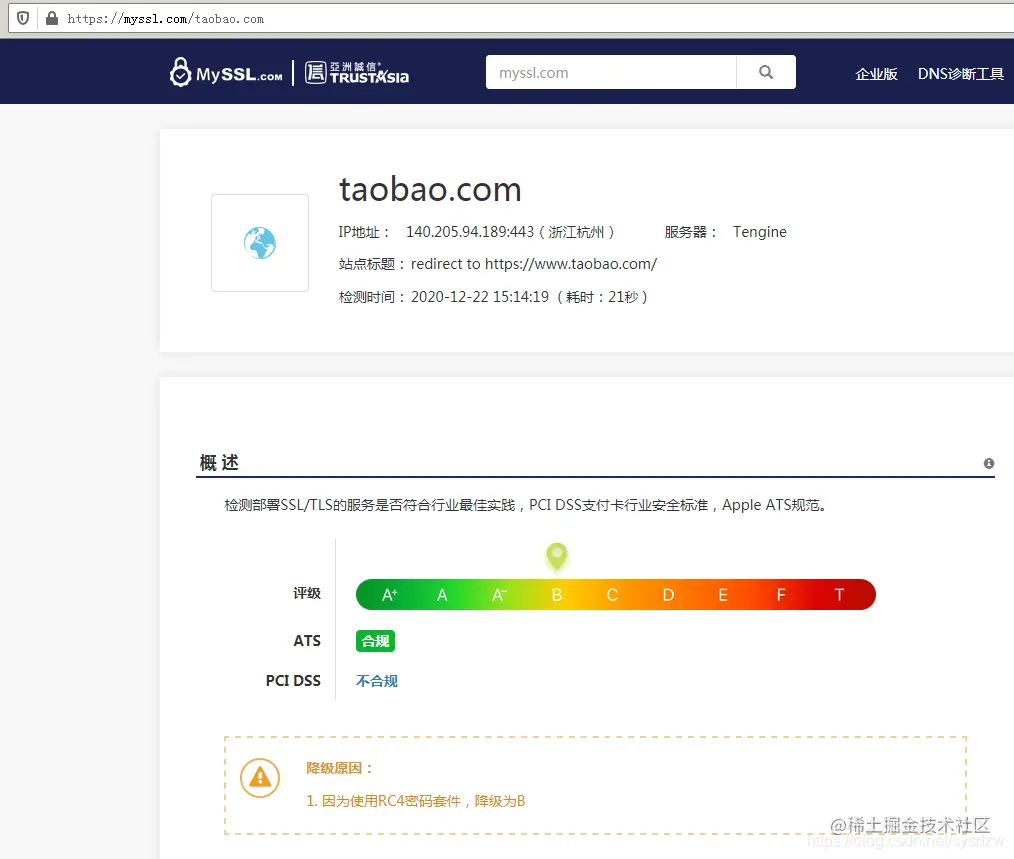
Task: Click the taobao.com domain heading
Action: coord(430,190)
